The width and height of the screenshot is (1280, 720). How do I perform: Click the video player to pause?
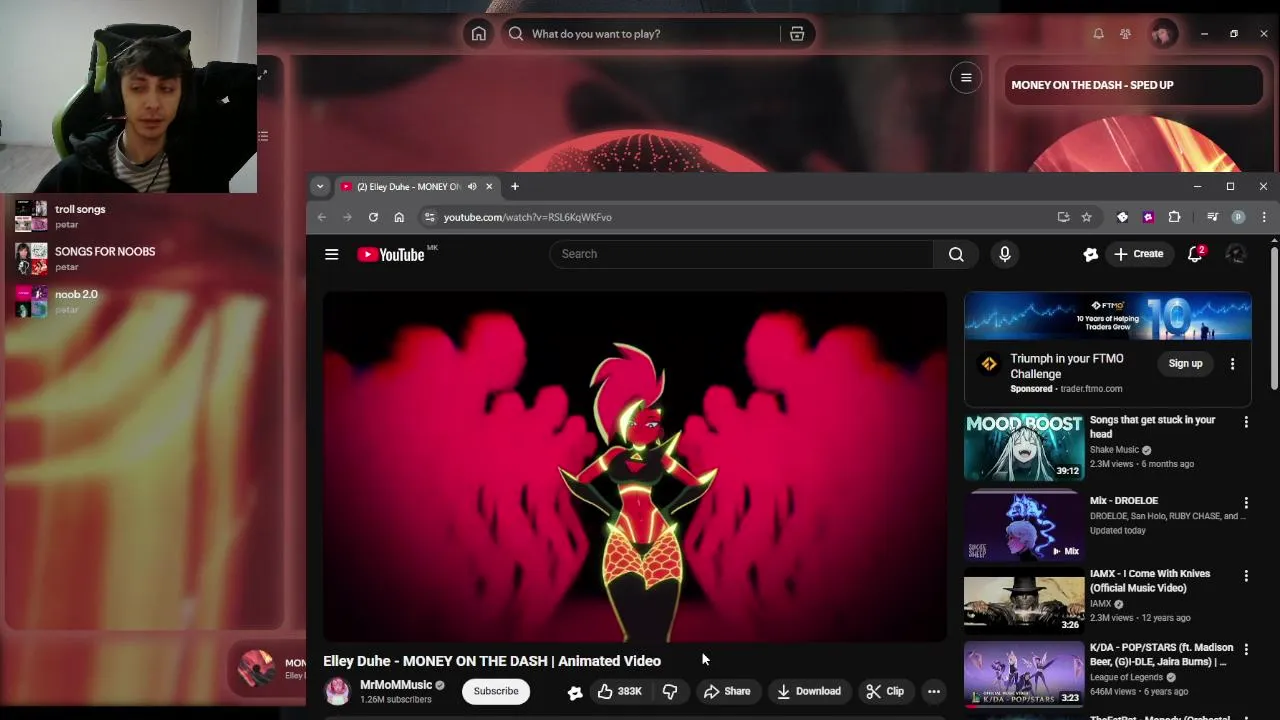coord(635,466)
